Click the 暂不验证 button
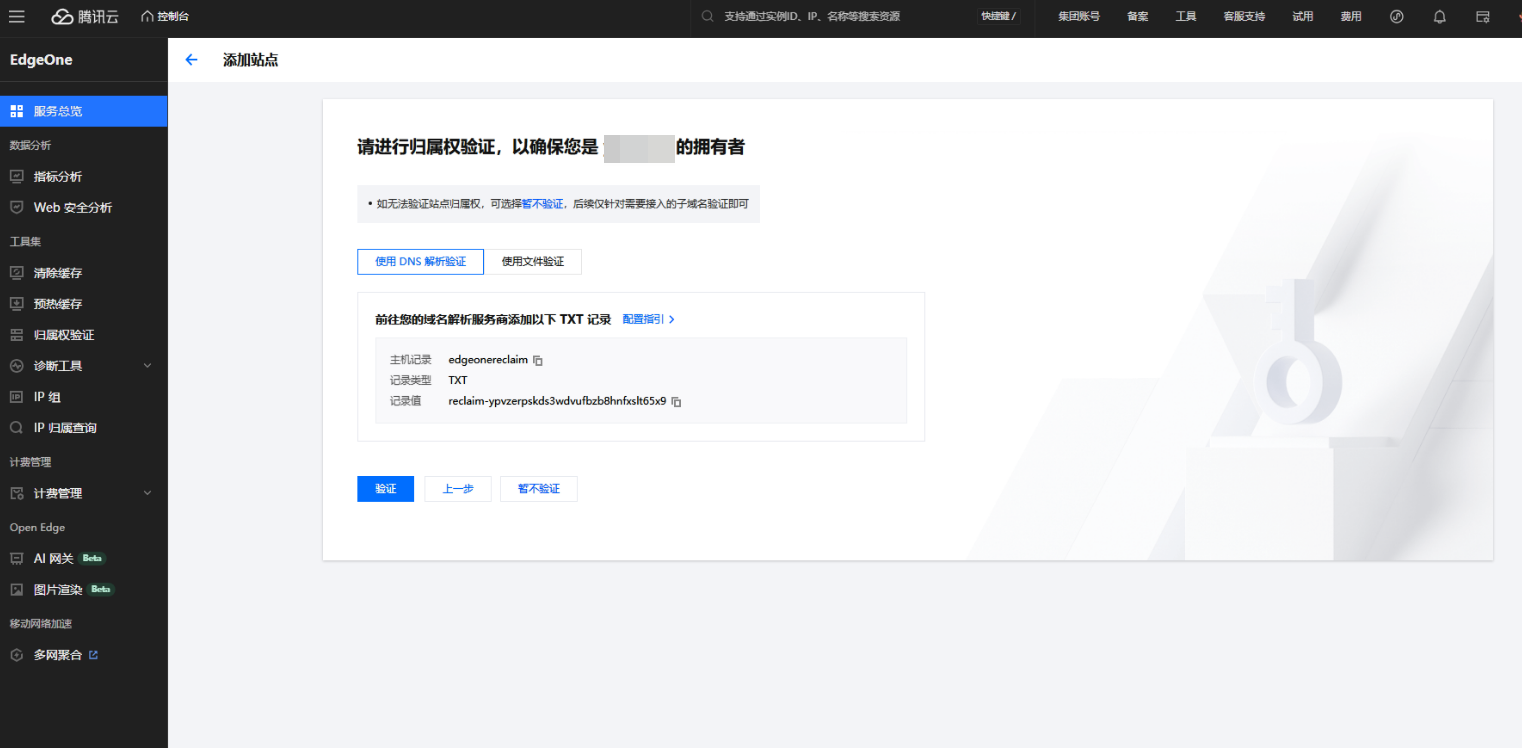1522x748 pixels. [x=539, y=489]
